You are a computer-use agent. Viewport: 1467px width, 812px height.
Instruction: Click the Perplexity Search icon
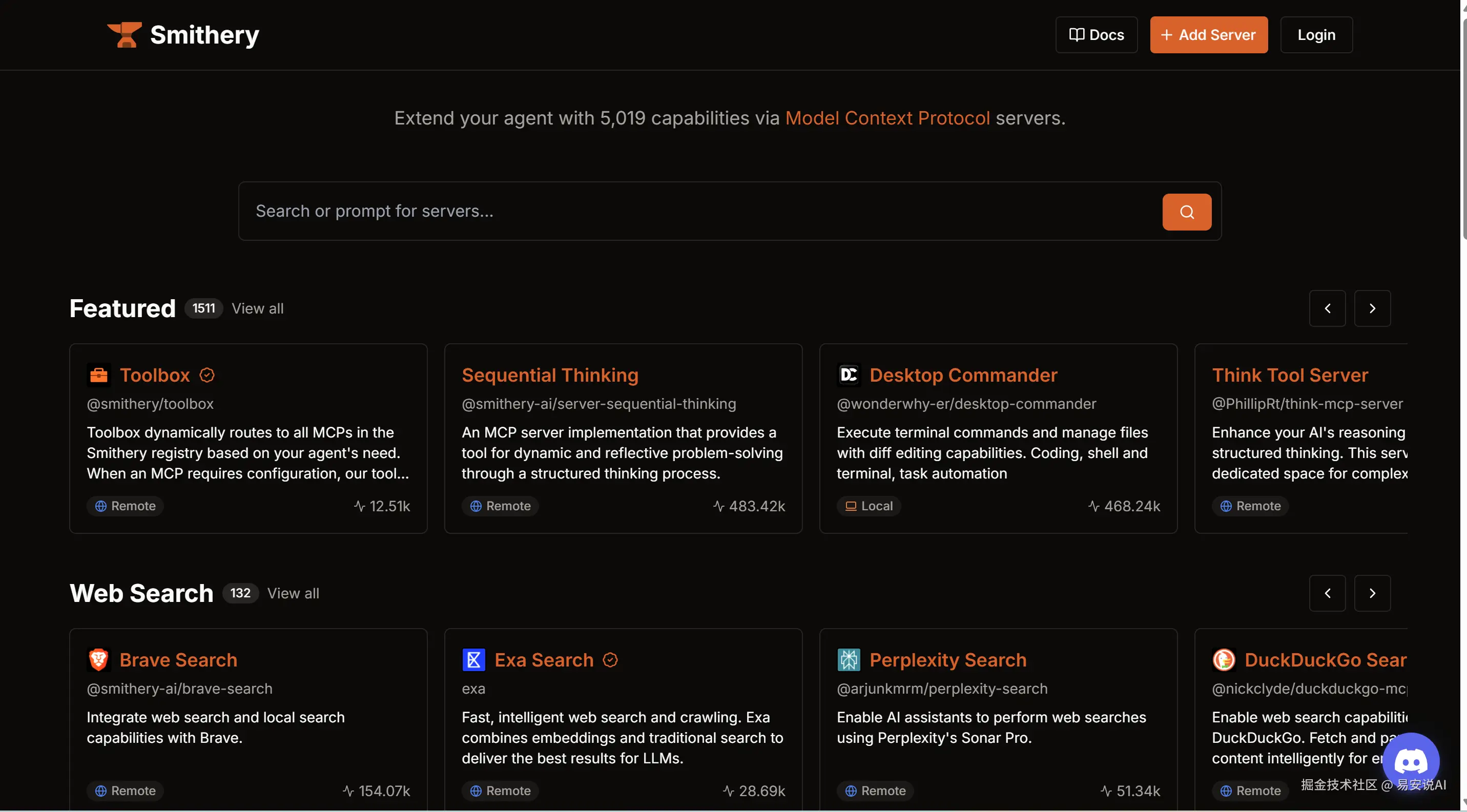pyautogui.click(x=849, y=659)
